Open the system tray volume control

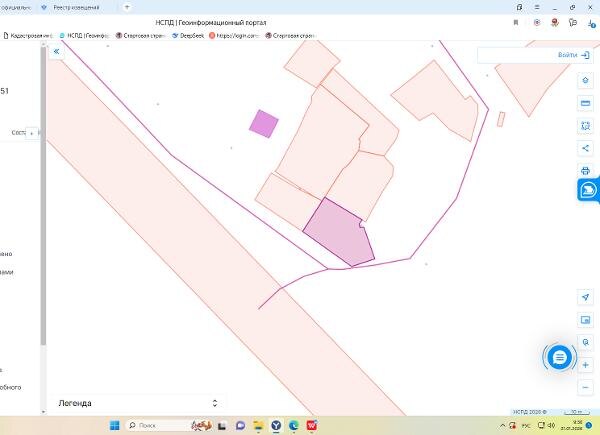point(551,425)
